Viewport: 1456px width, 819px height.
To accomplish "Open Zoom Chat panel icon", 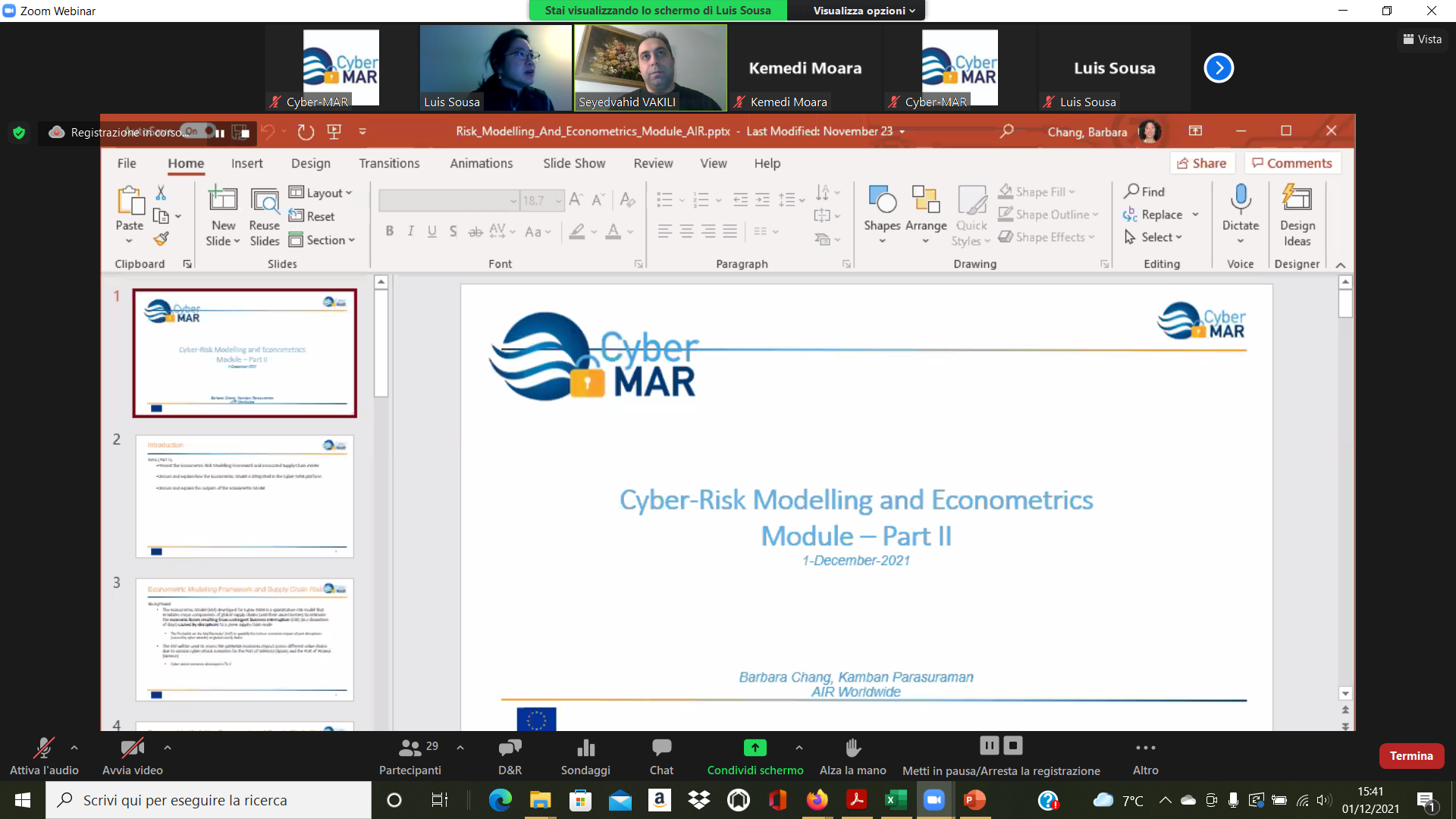I will tap(661, 748).
